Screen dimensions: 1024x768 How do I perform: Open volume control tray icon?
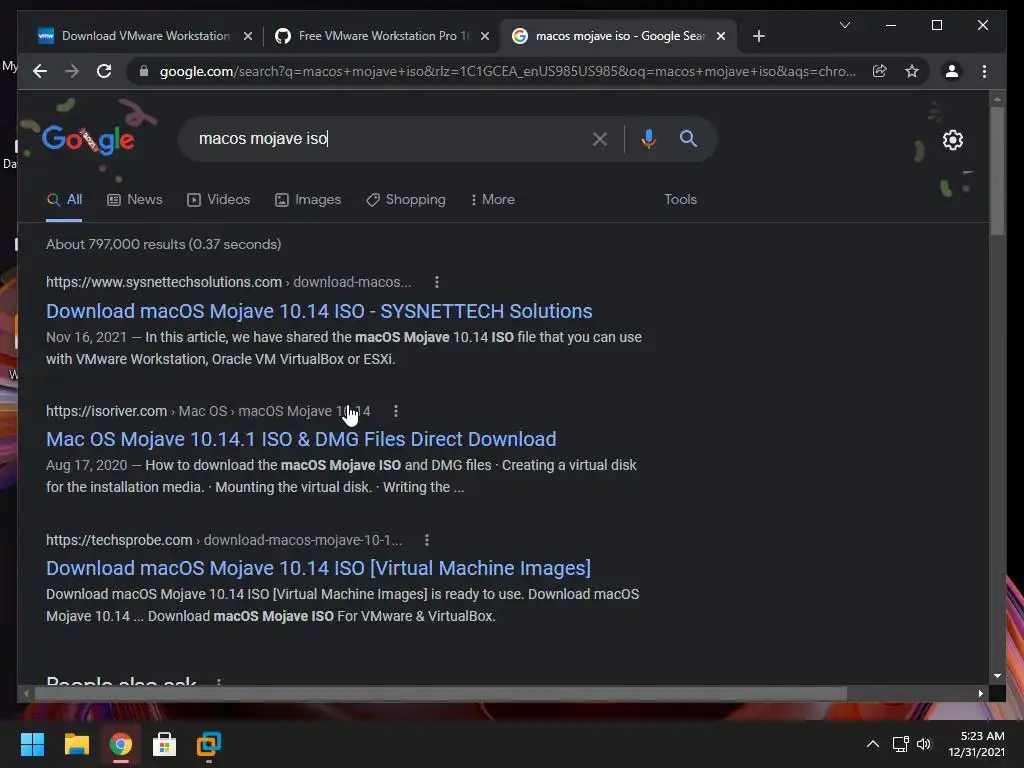pos(923,744)
